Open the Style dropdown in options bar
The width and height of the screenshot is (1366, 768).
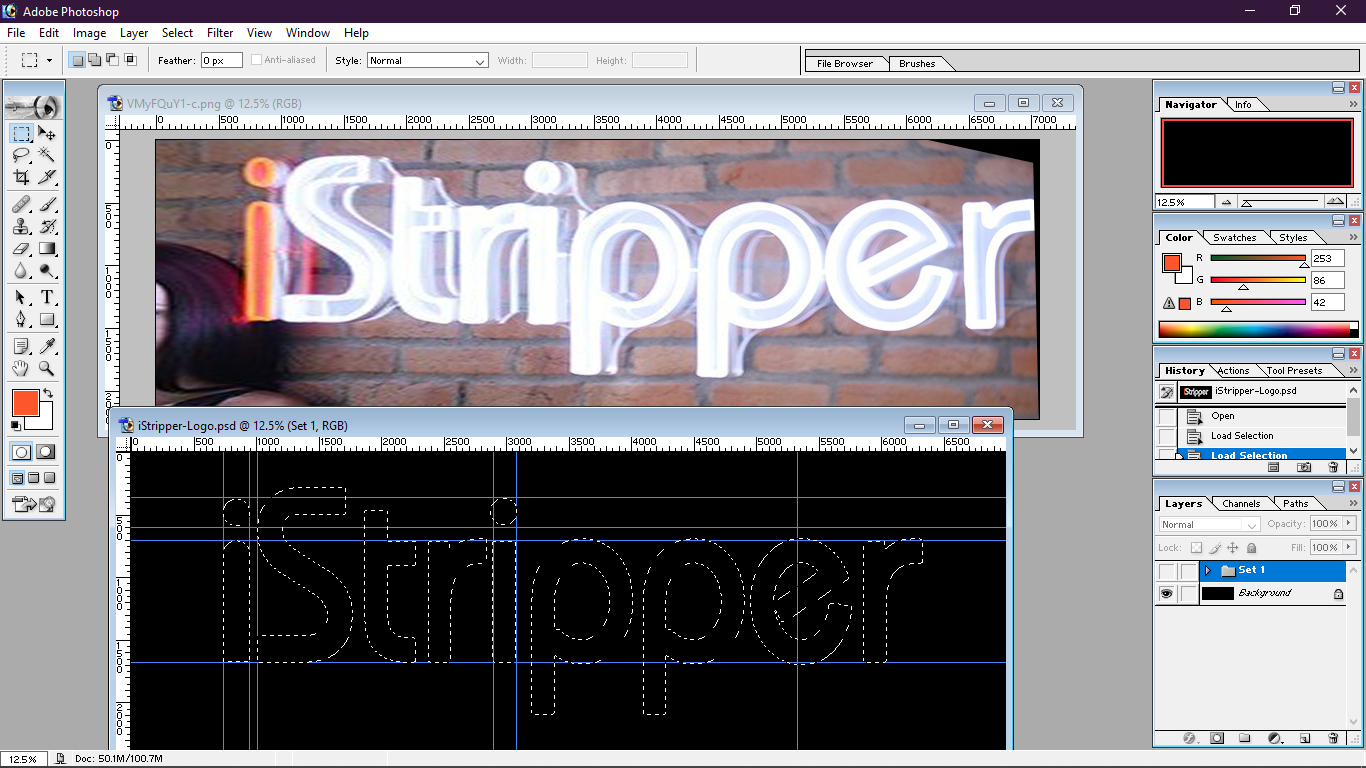tap(427, 60)
